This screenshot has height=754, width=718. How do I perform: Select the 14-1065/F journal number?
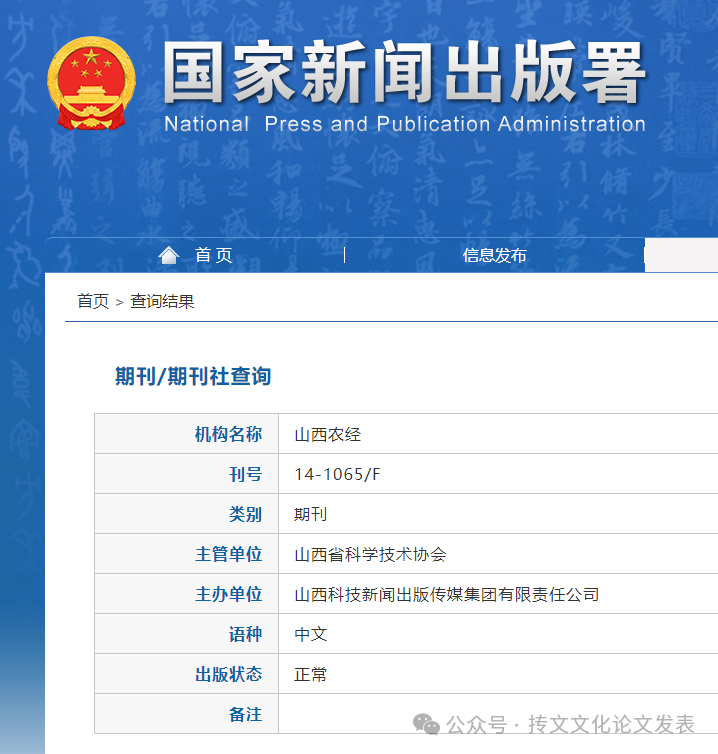pos(337,475)
